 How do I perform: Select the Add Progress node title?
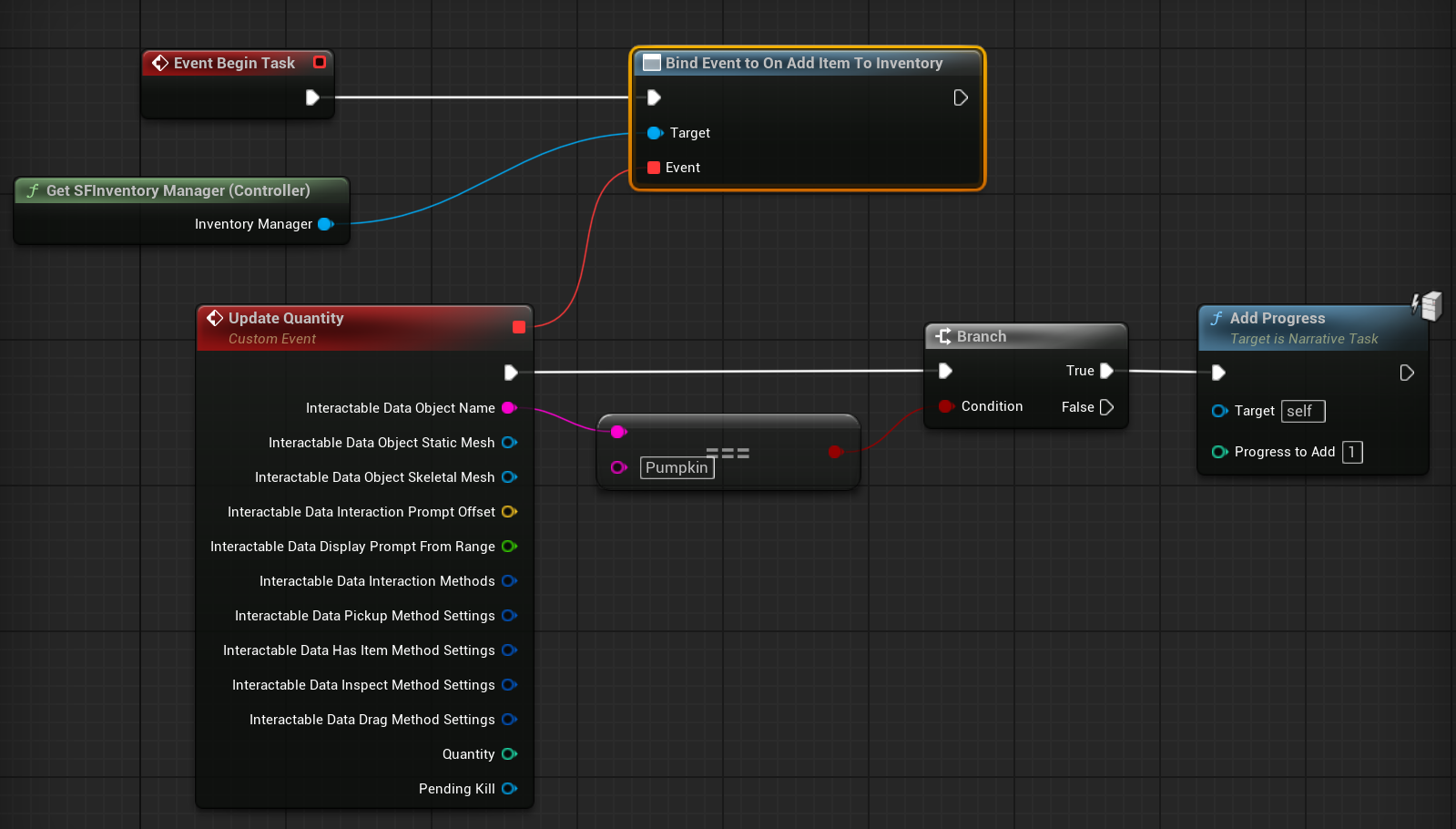[x=1277, y=318]
